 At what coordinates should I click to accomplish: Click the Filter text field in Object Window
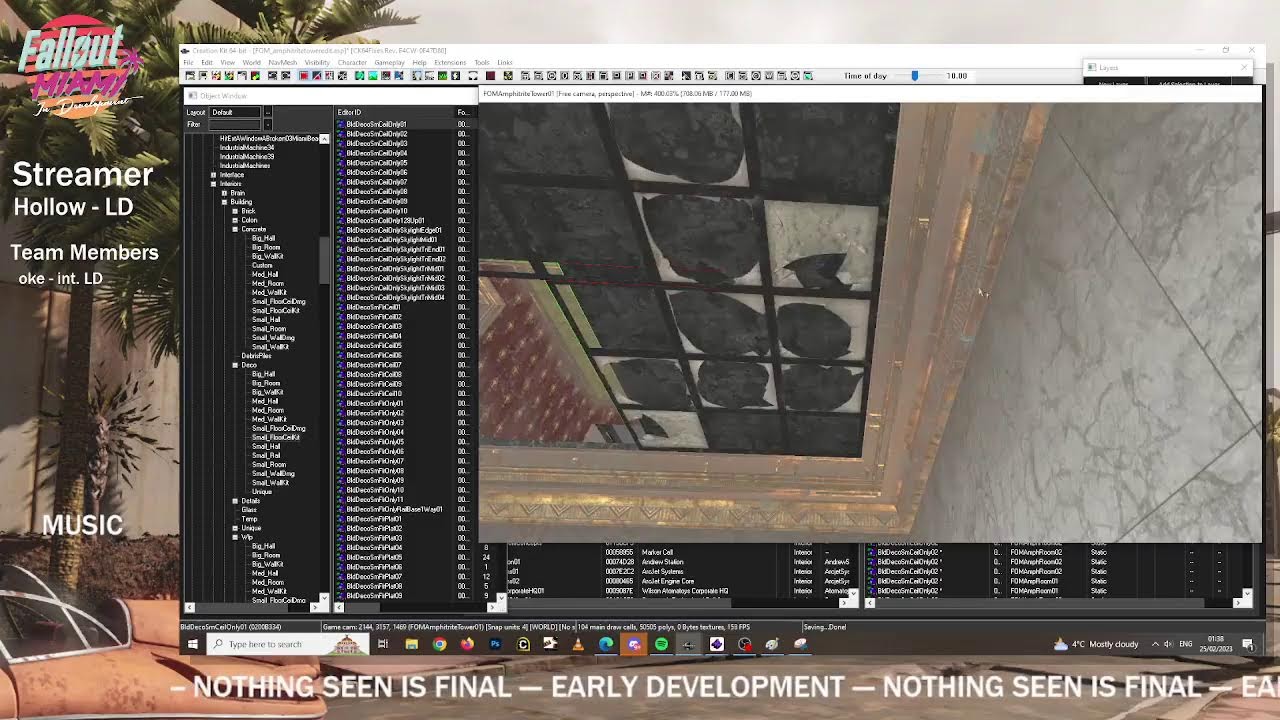(235, 124)
